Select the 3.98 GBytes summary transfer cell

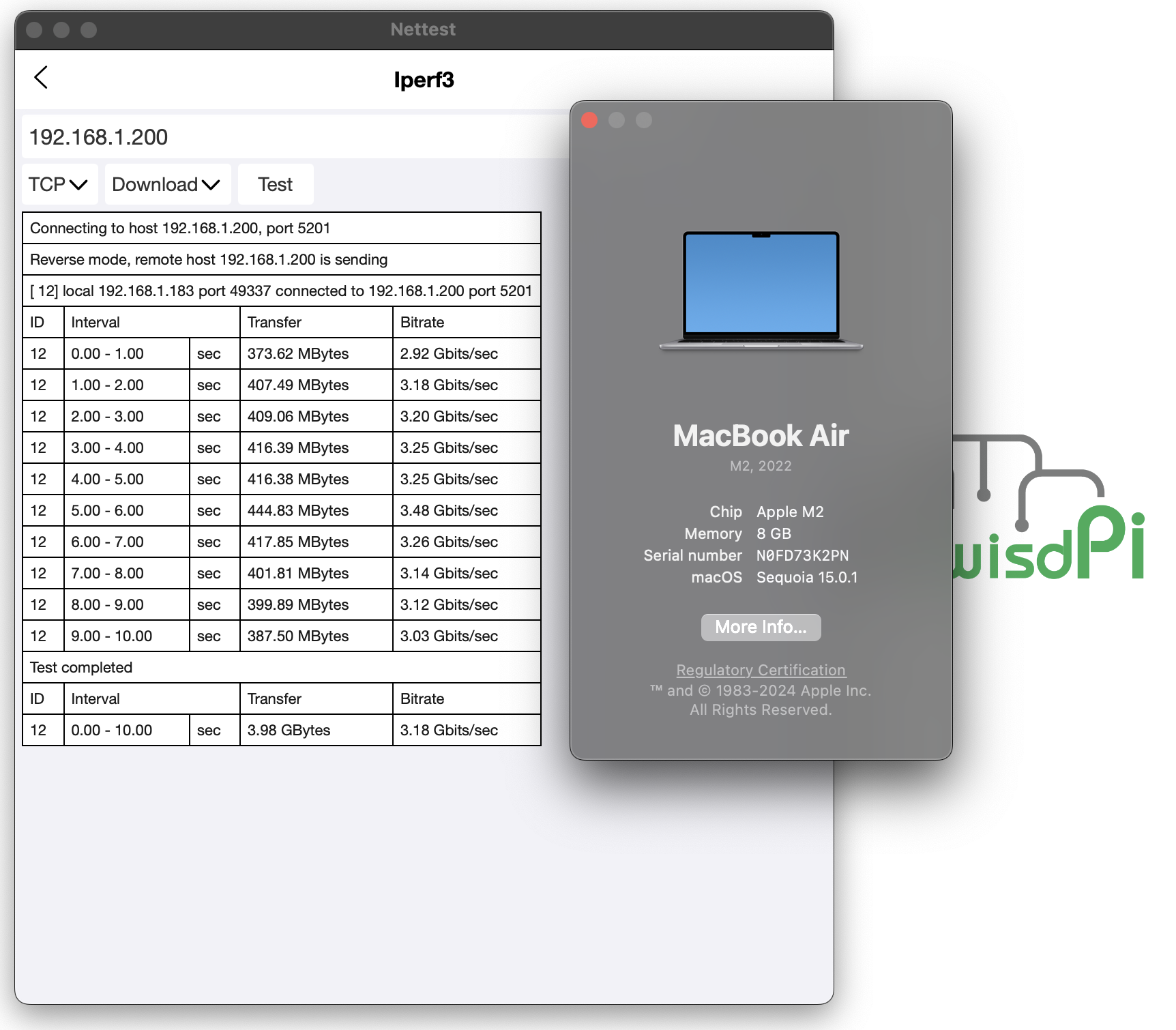(317, 730)
